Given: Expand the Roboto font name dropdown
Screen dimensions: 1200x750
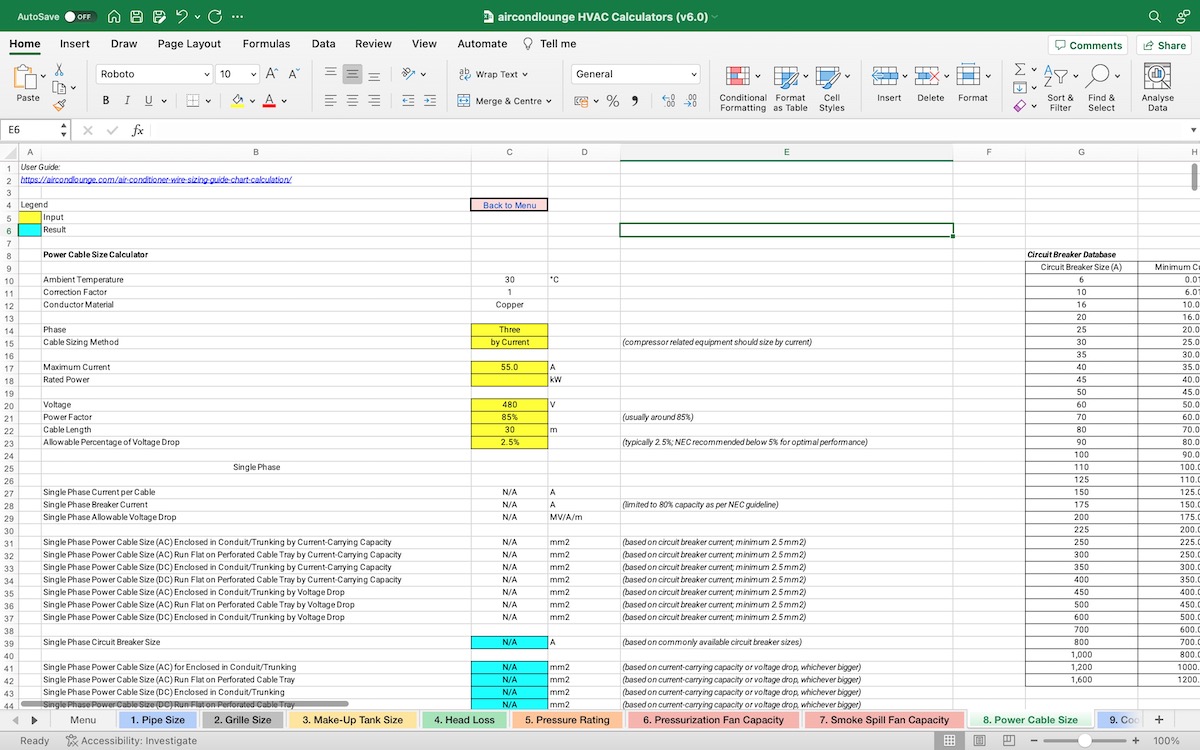Looking at the screenshot, I should (207, 74).
